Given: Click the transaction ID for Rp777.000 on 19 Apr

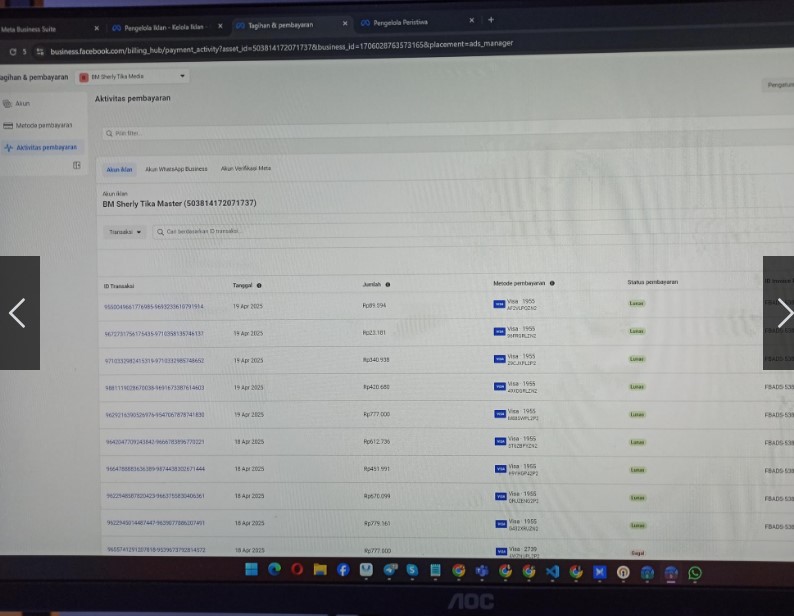Looking at the screenshot, I should [x=153, y=414].
